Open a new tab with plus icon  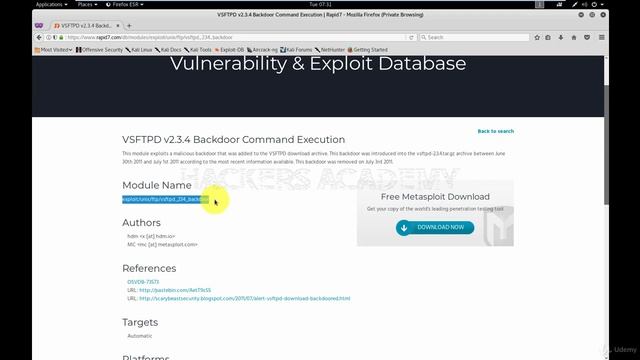(x=129, y=26)
